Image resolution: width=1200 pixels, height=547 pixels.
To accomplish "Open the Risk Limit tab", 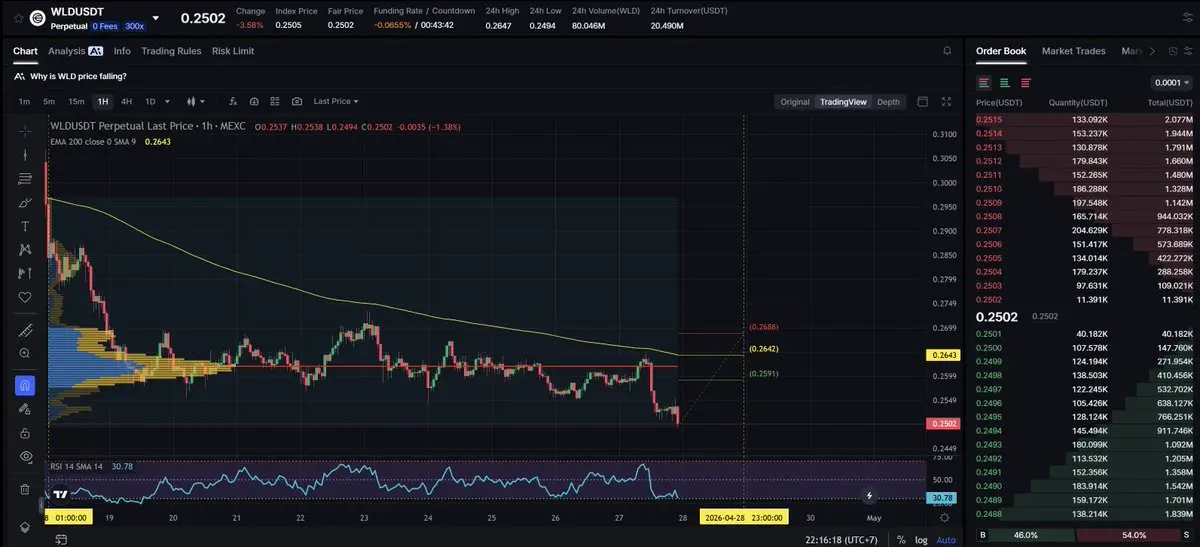I will [x=233, y=50].
